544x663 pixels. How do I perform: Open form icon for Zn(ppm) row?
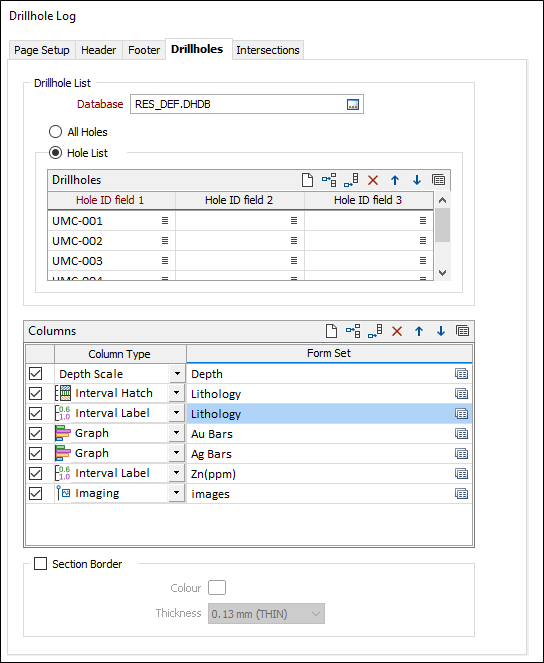[x=462, y=474]
